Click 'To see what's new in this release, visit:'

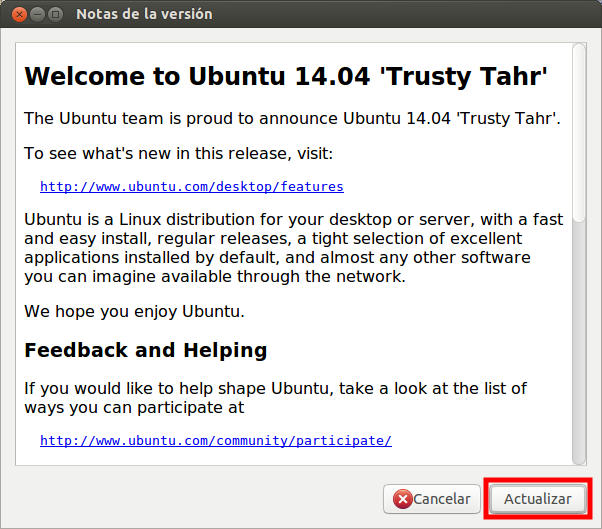click(x=179, y=154)
